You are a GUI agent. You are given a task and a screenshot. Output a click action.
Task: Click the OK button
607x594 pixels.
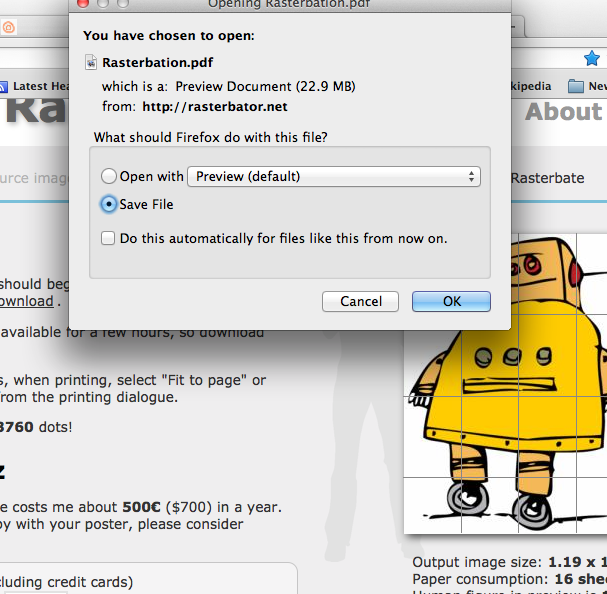(x=451, y=301)
